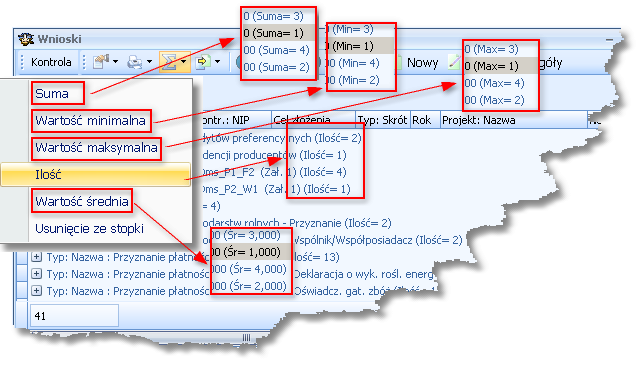Click the first toolbar icon next to Kontrola
638x366 pixels.
pos(100,62)
